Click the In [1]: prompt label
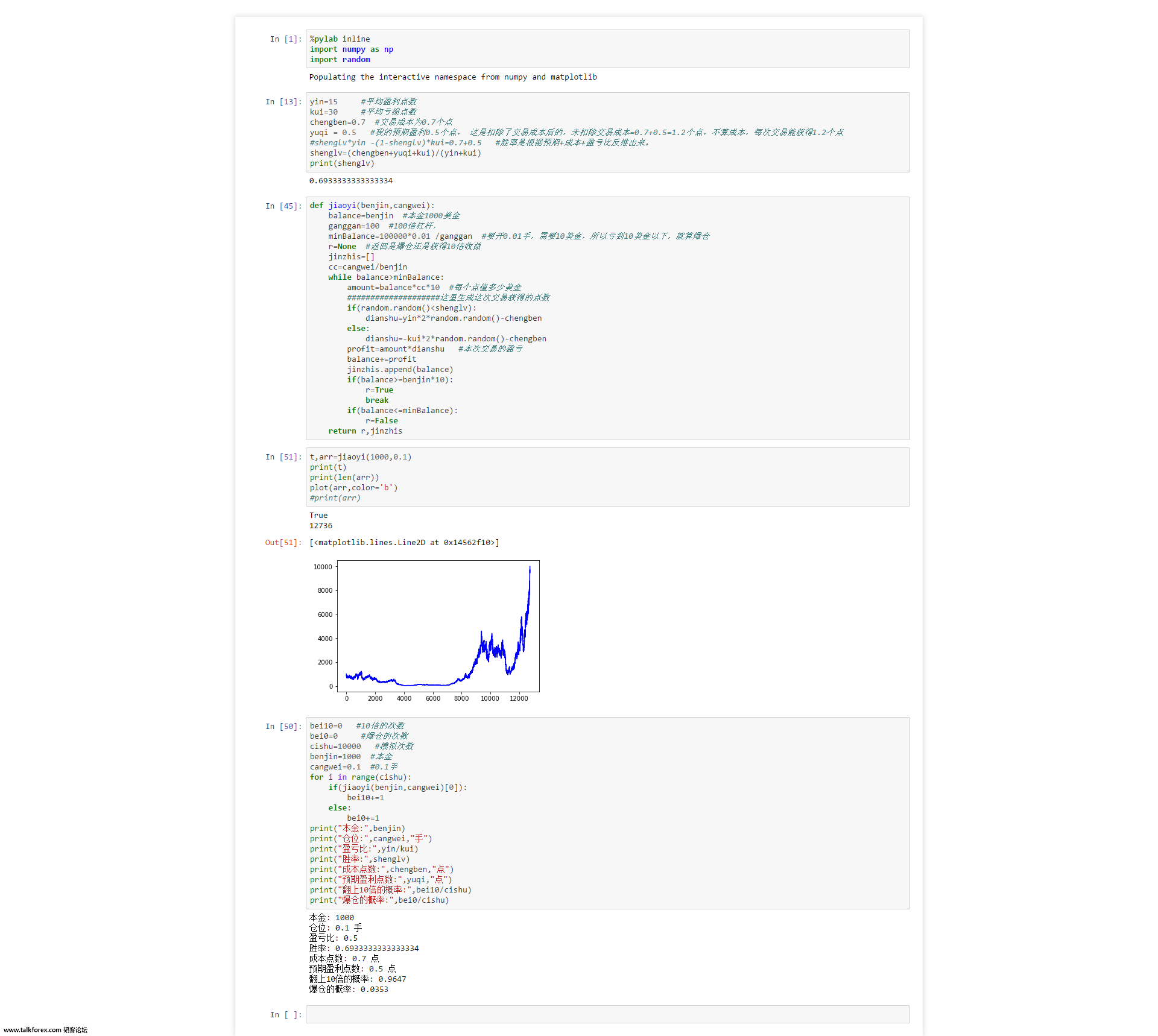Image resolution: width=1158 pixels, height=1036 pixels. point(285,39)
